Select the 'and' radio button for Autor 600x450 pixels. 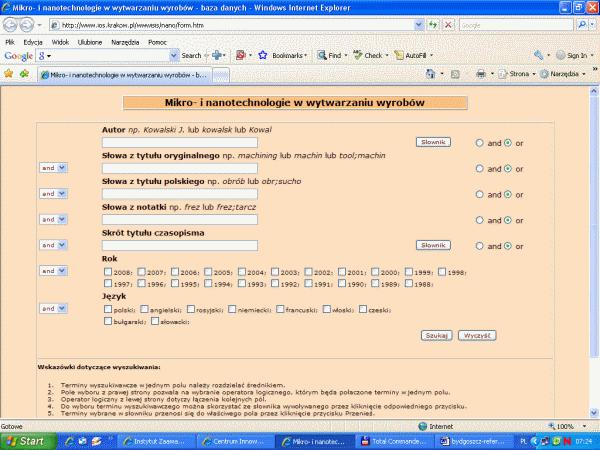click(x=480, y=143)
